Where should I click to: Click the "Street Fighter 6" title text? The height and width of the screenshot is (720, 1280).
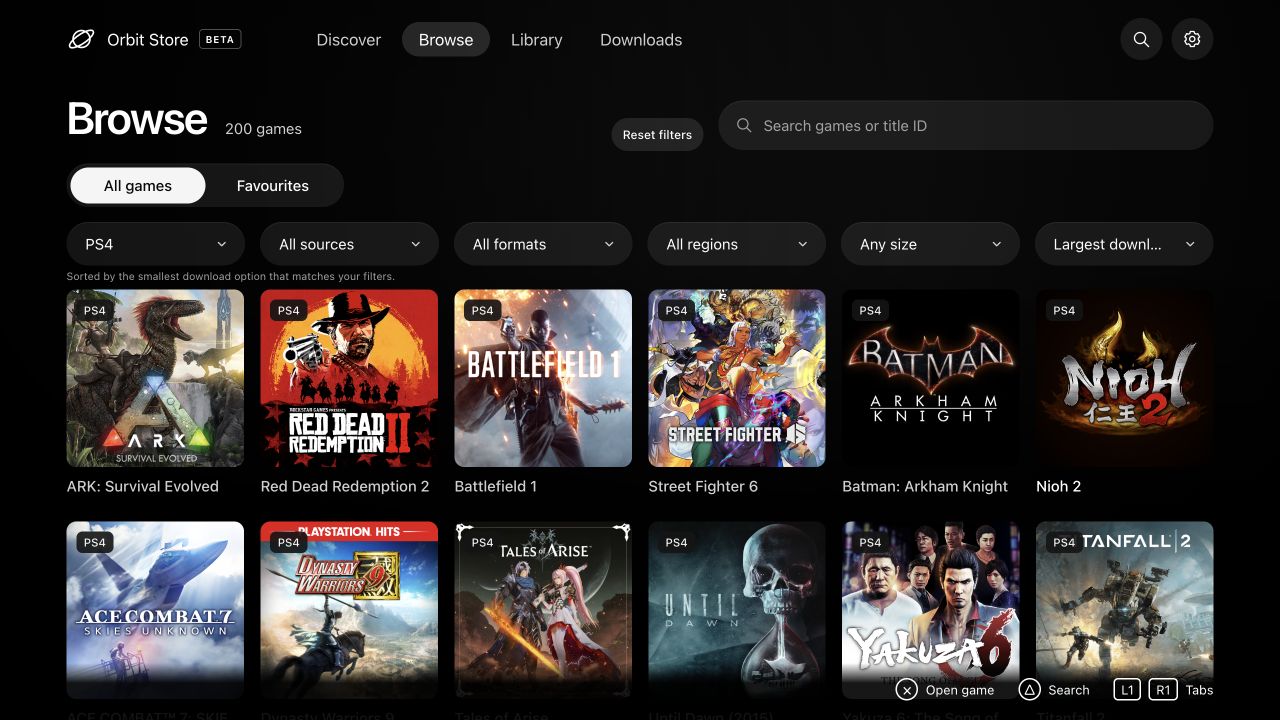(x=703, y=487)
